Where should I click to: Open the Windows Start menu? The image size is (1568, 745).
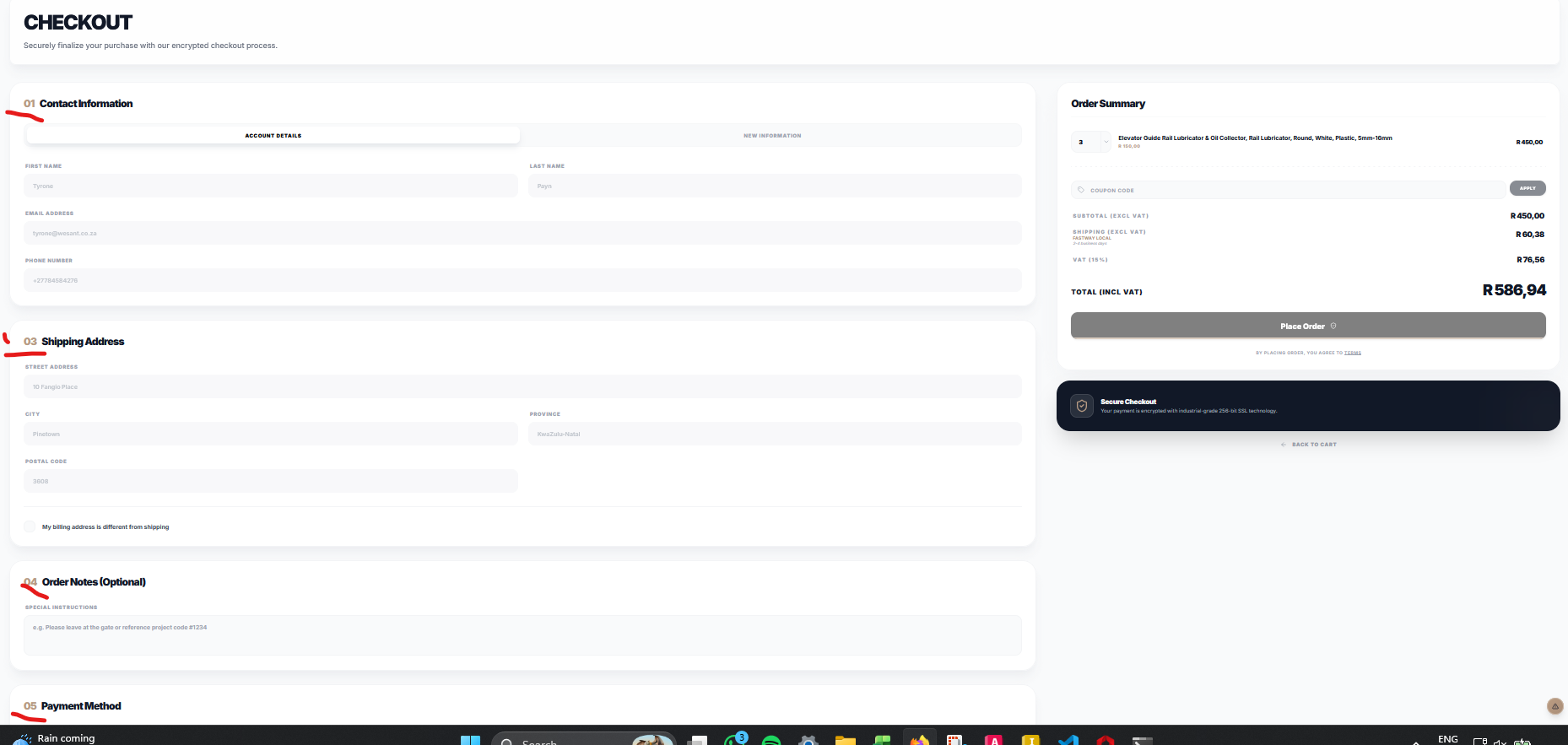(470, 741)
